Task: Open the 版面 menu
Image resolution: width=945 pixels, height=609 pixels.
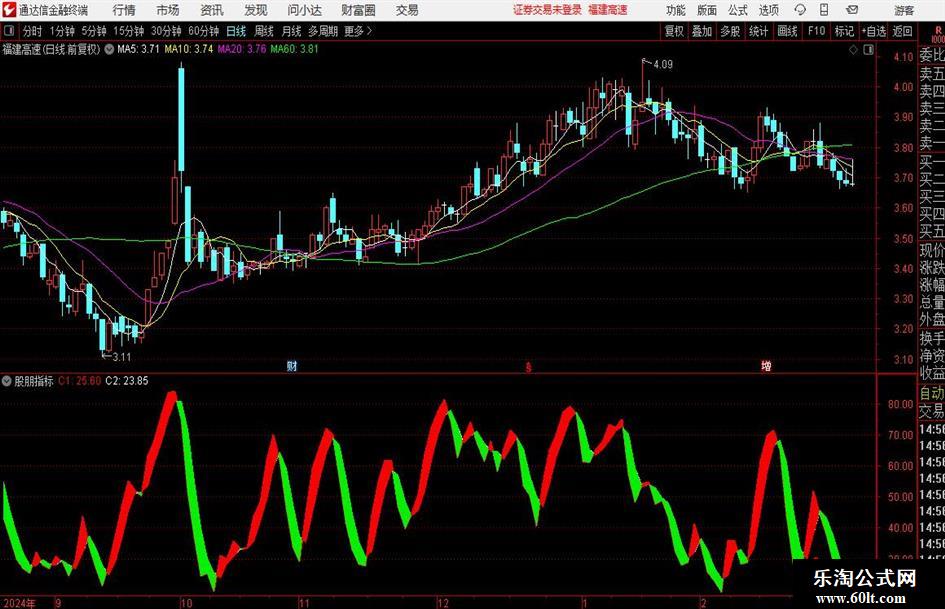Action: tap(707, 10)
